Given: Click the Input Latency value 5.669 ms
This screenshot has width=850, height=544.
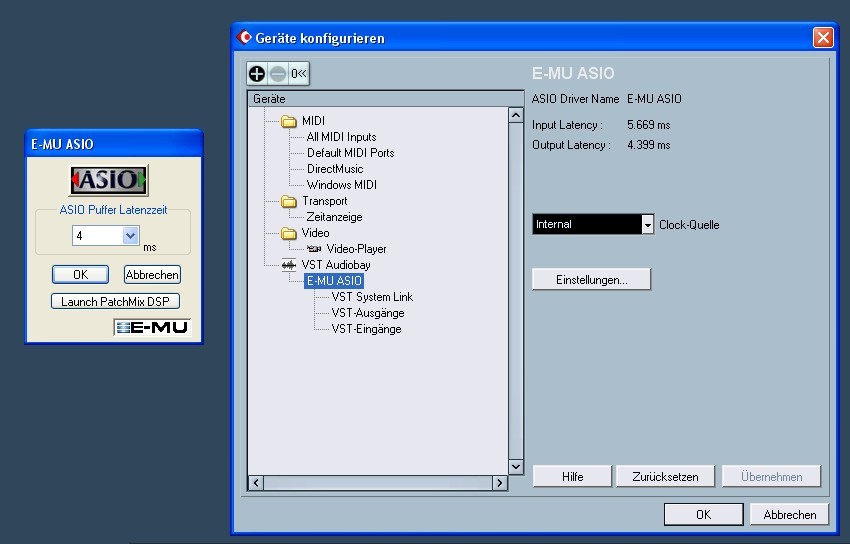Looking at the screenshot, I should coord(648,125).
